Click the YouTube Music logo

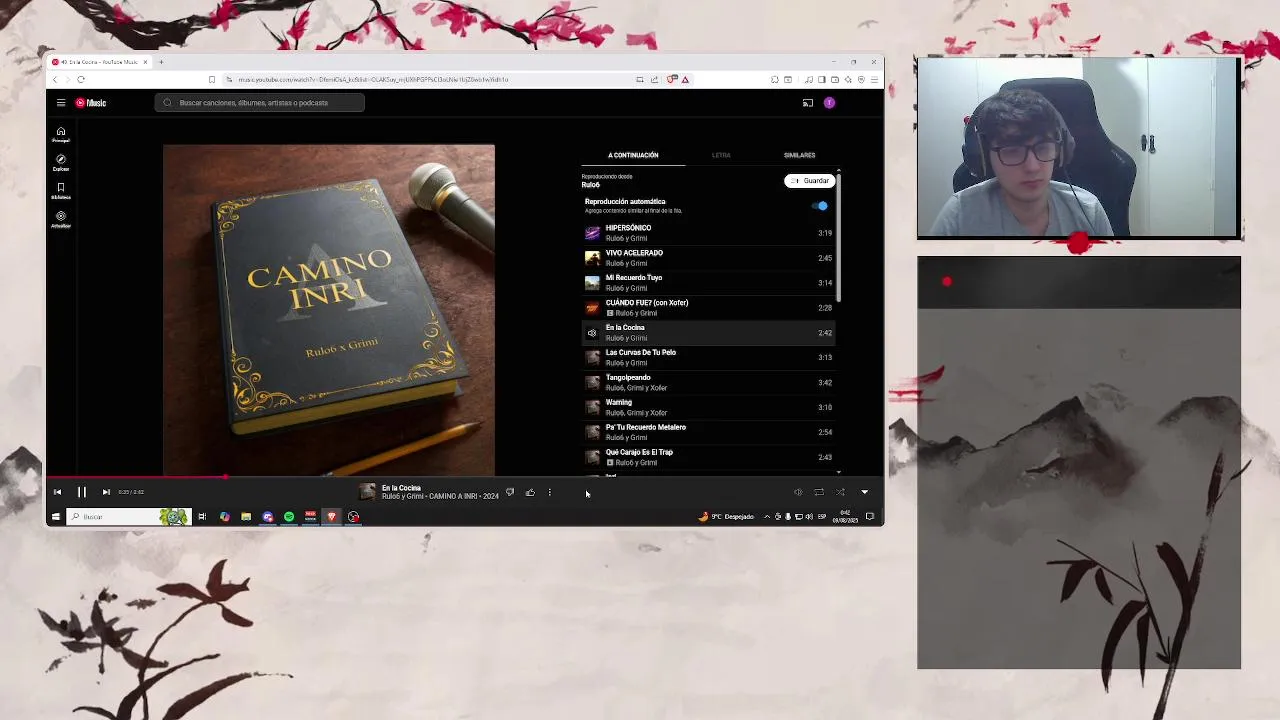[91, 103]
